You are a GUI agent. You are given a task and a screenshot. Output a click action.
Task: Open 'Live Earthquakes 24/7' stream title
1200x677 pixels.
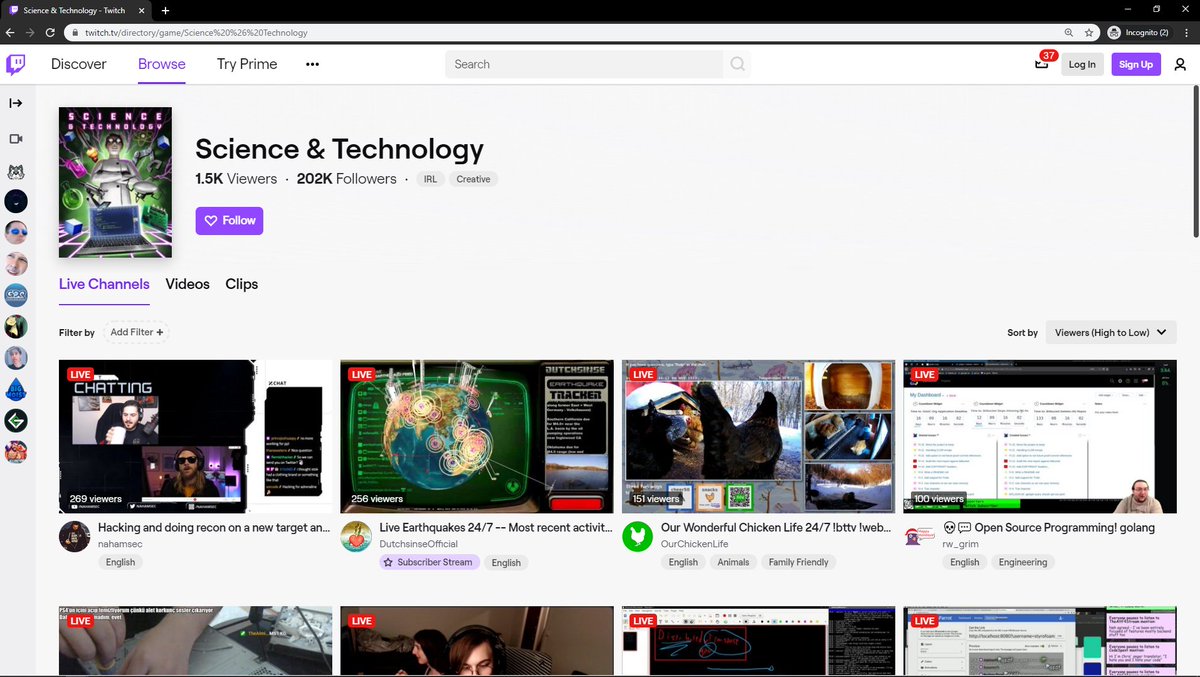pos(496,527)
